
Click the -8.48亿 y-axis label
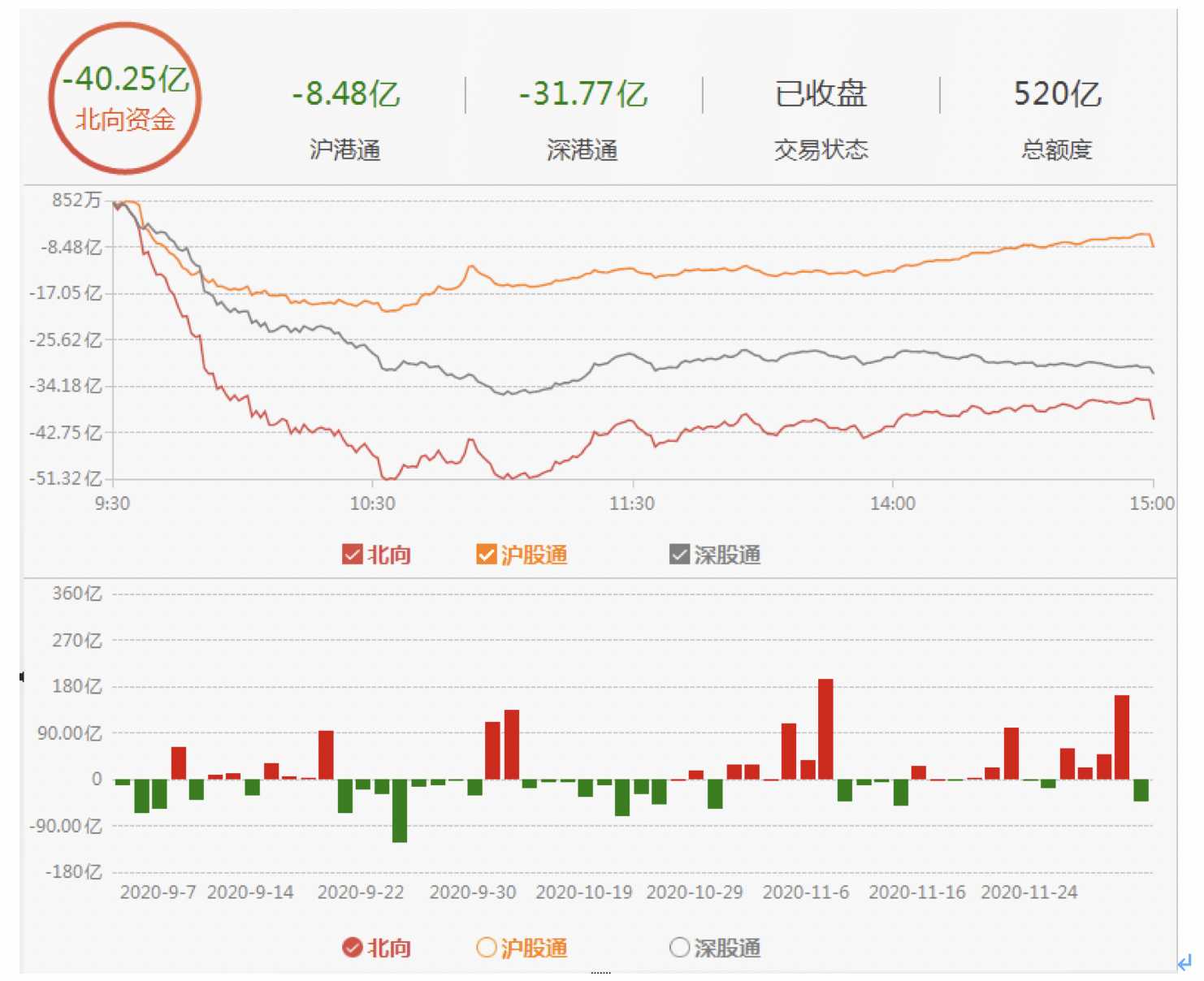[x=71, y=247]
